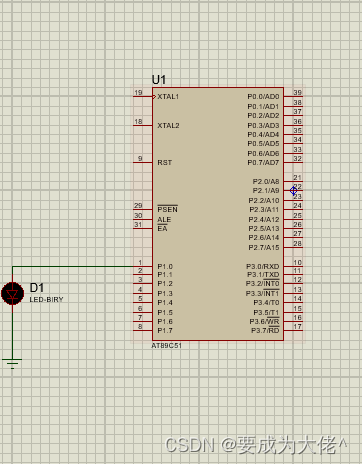Screen dimensions: 362x464
Task: Click pin number 29 at PSEN
Action: tap(138, 205)
